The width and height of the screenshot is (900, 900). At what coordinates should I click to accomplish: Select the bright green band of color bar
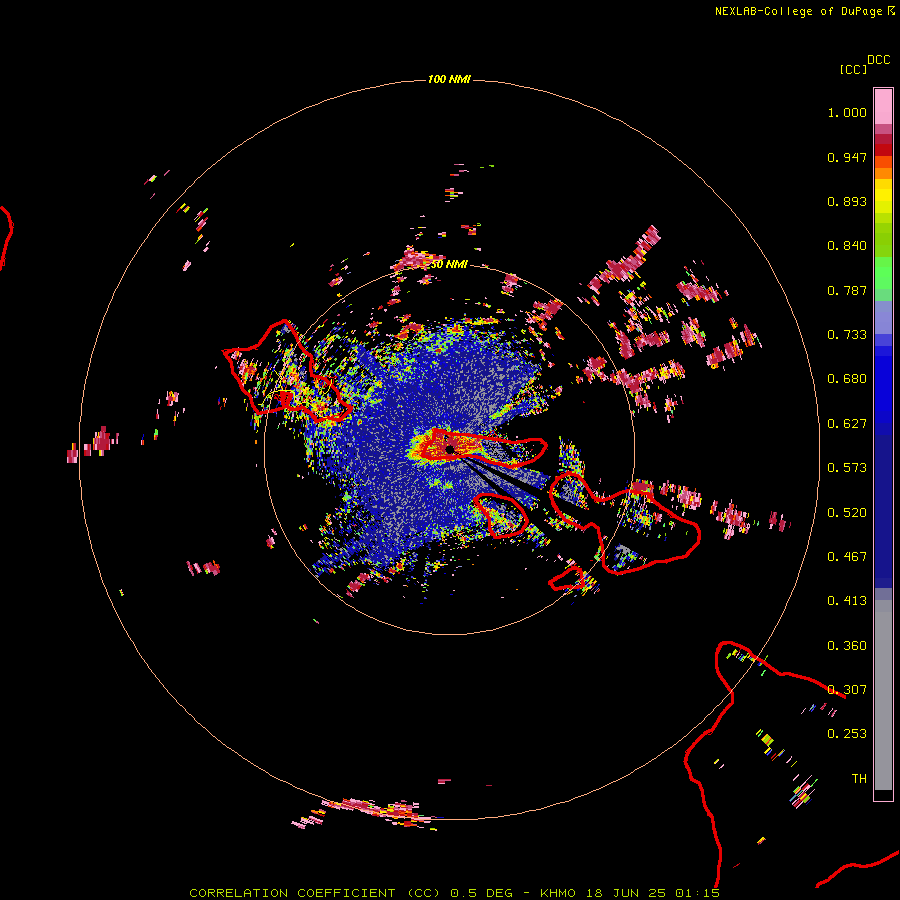pyautogui.click(x=883, y=273)
